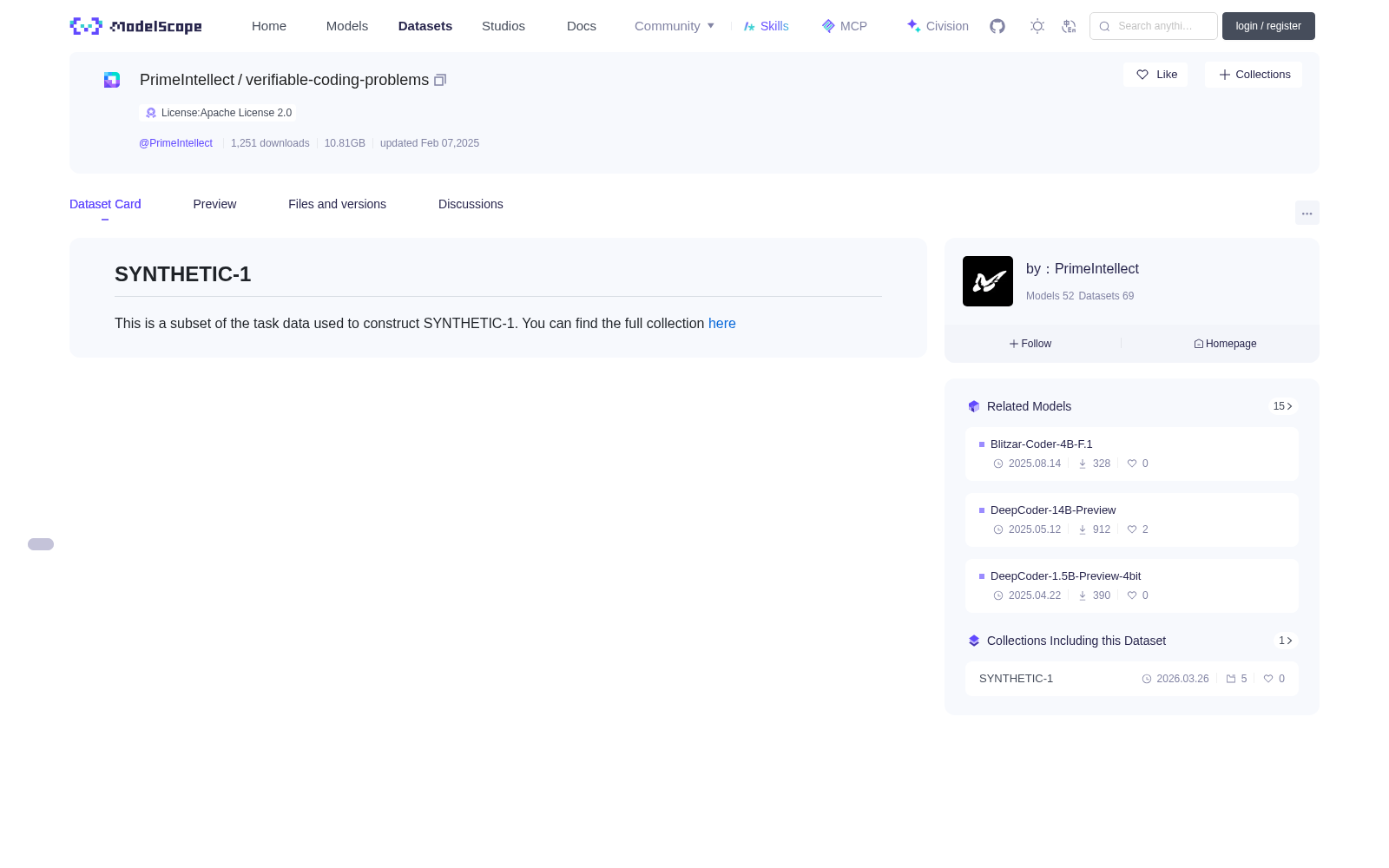Open the Models navigation item
The width and height of the screenshot is (1389, 868).
pos(347,26)
